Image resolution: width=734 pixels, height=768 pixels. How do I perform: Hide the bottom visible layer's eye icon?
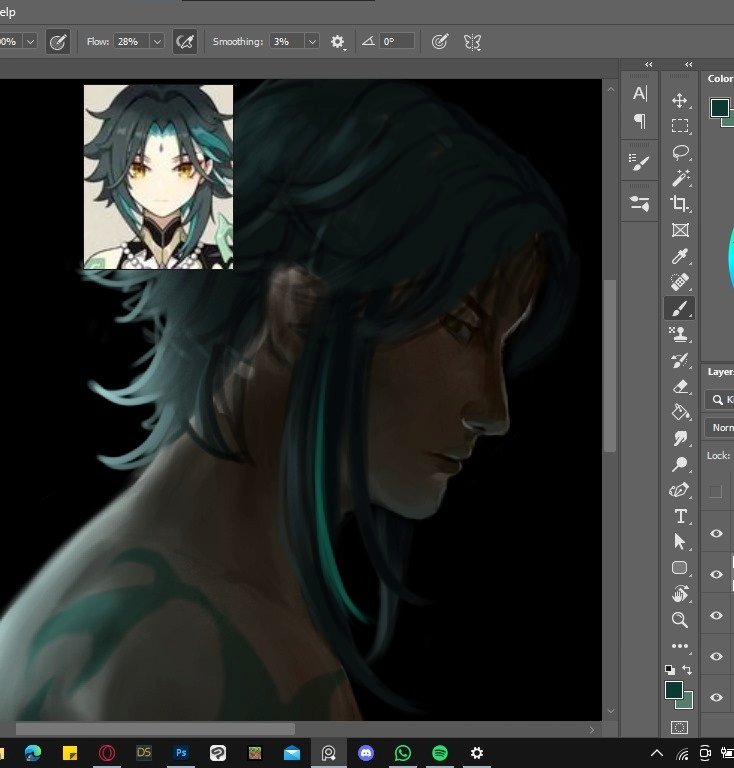tap(716, 697)
